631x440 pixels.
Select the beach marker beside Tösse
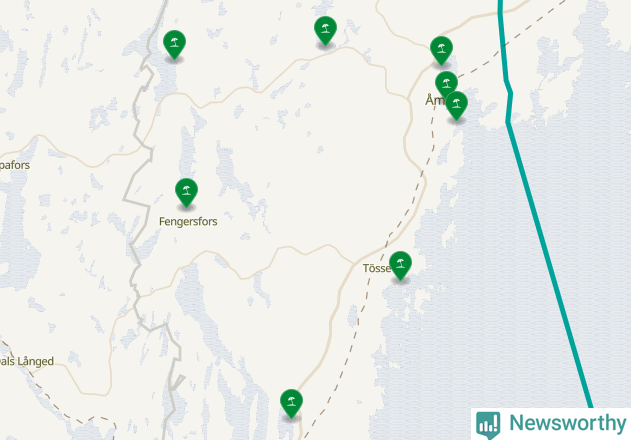coord(400,265)
